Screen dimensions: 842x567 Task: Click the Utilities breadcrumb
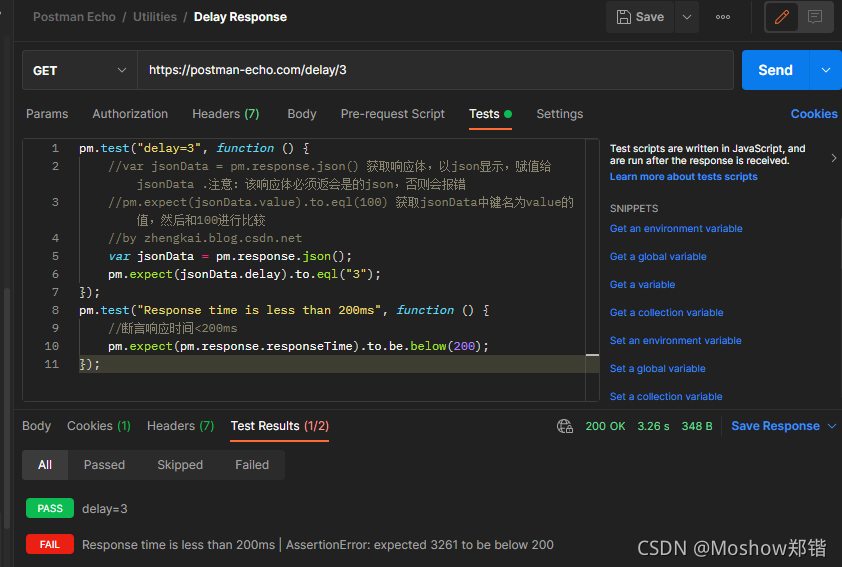[155, 17]
